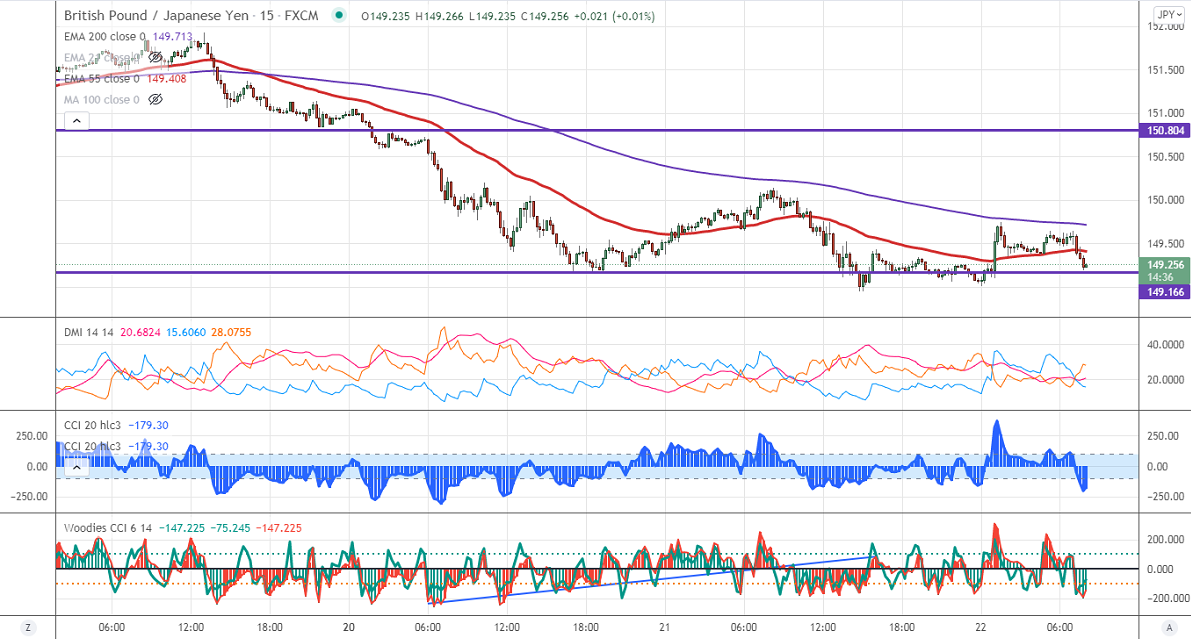
Task: Click the Woodies CCI value -75.245
Action: [230, 528]
